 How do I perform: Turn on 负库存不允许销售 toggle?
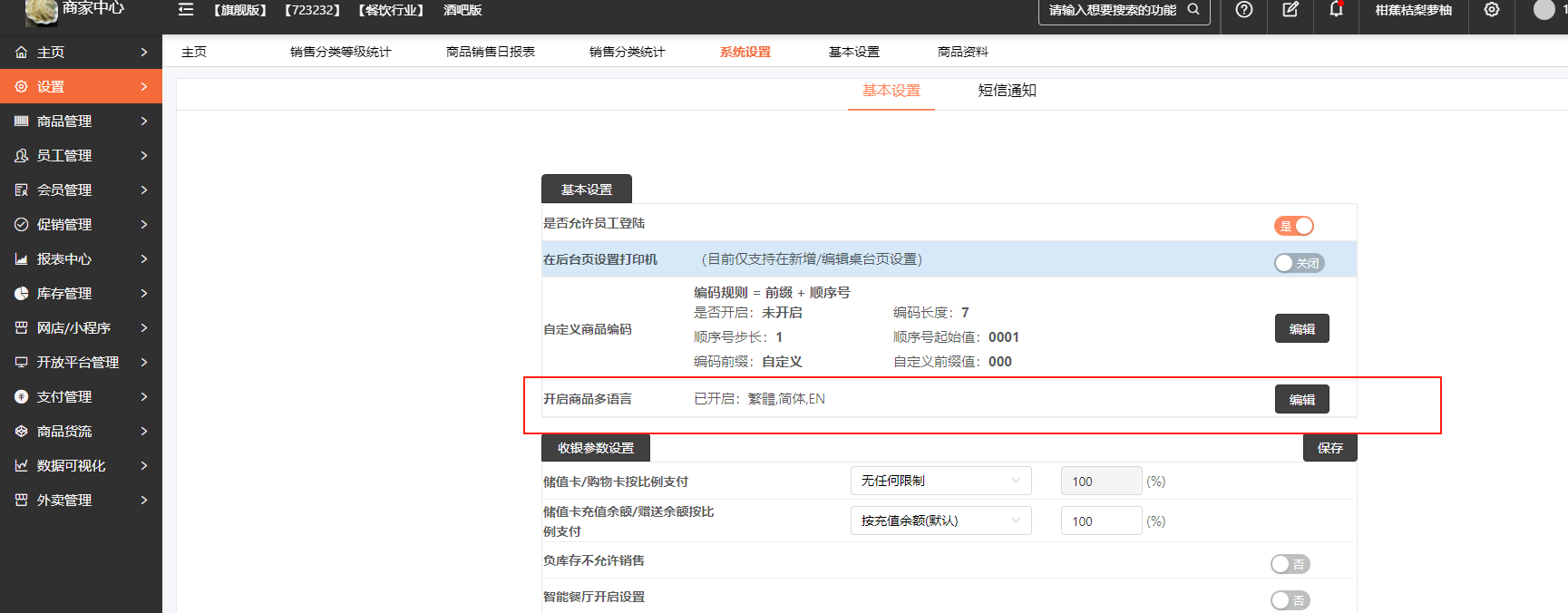1290,564
